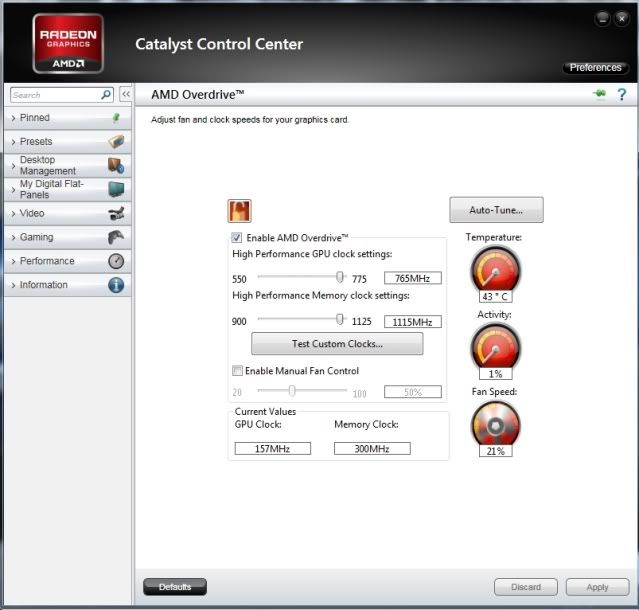639x610 pixels.
Task: Click the green pin page icon near help
Action: coord(599,94)
